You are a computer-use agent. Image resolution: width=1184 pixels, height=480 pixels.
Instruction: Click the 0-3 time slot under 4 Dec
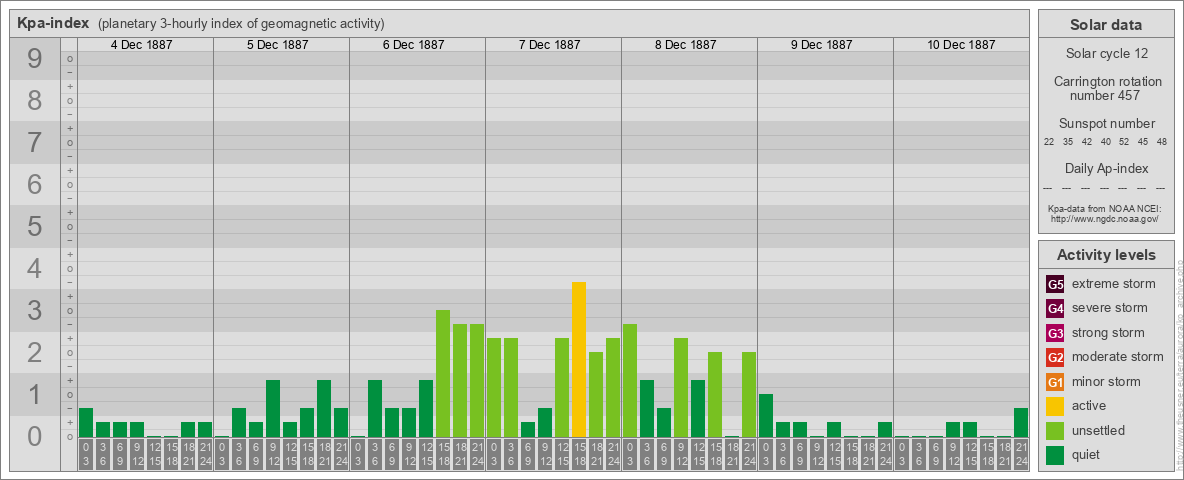pyautogui.click(x=86, y=455)
